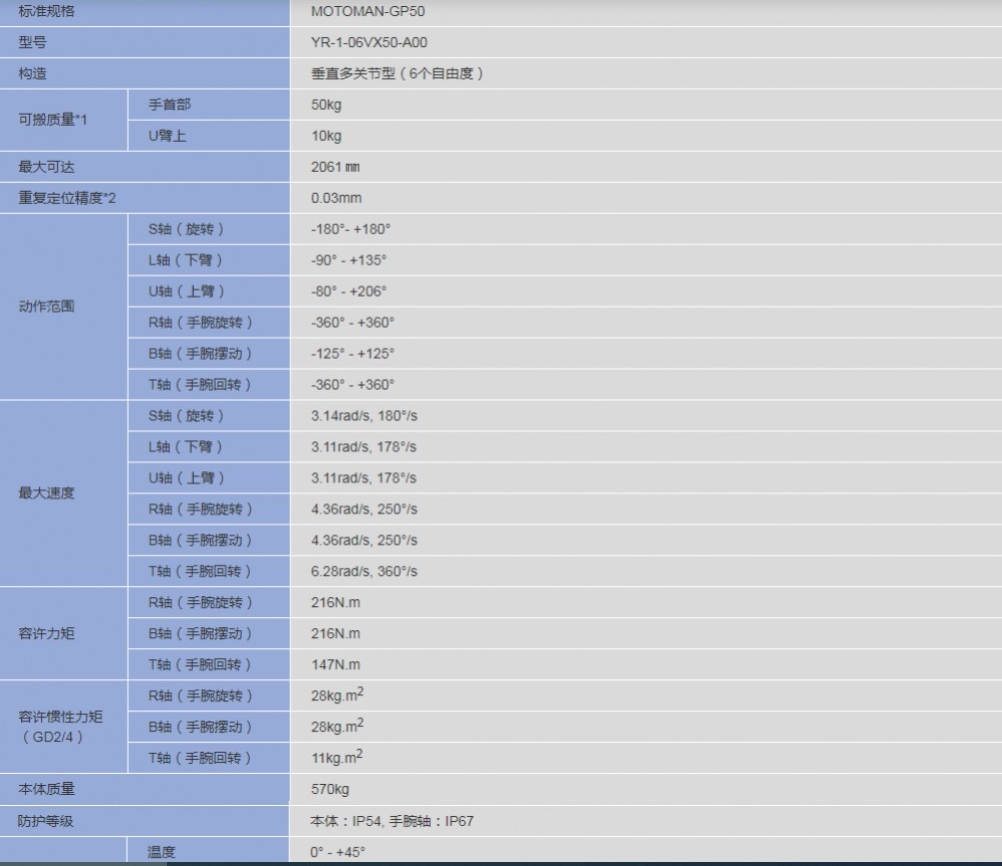Click the 构造 row label

click(x=32, y=73)
